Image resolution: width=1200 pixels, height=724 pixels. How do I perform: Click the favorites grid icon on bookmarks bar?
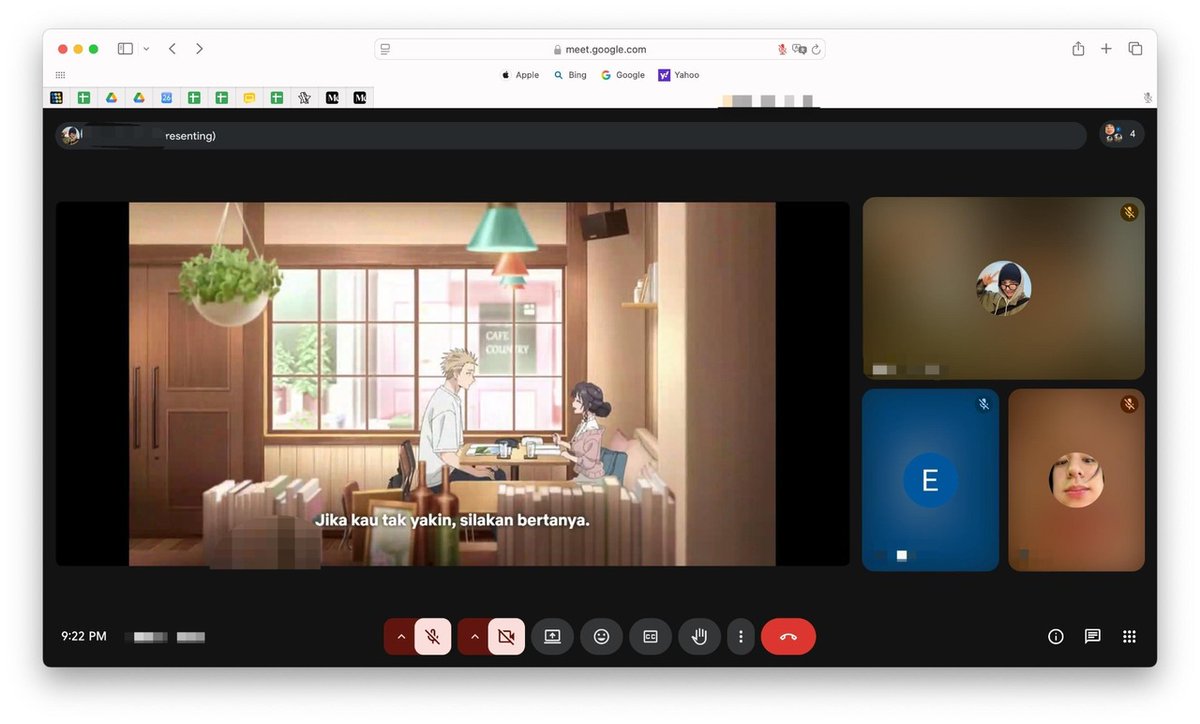[60, 75]
